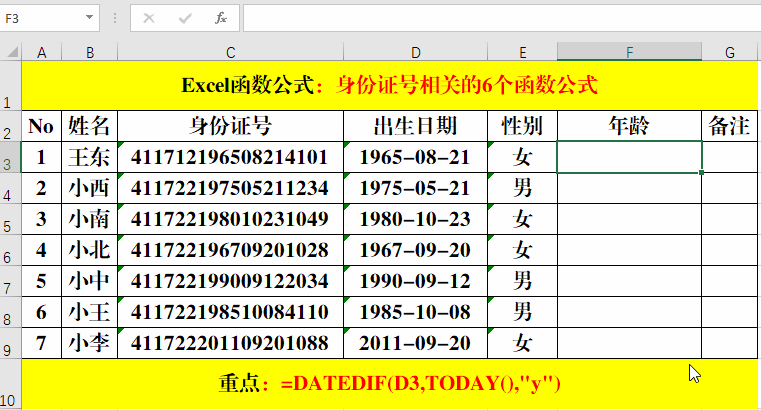Select the name cell 小西
The width and height of the screenshot is (761, 410).
tap(90, 188)
